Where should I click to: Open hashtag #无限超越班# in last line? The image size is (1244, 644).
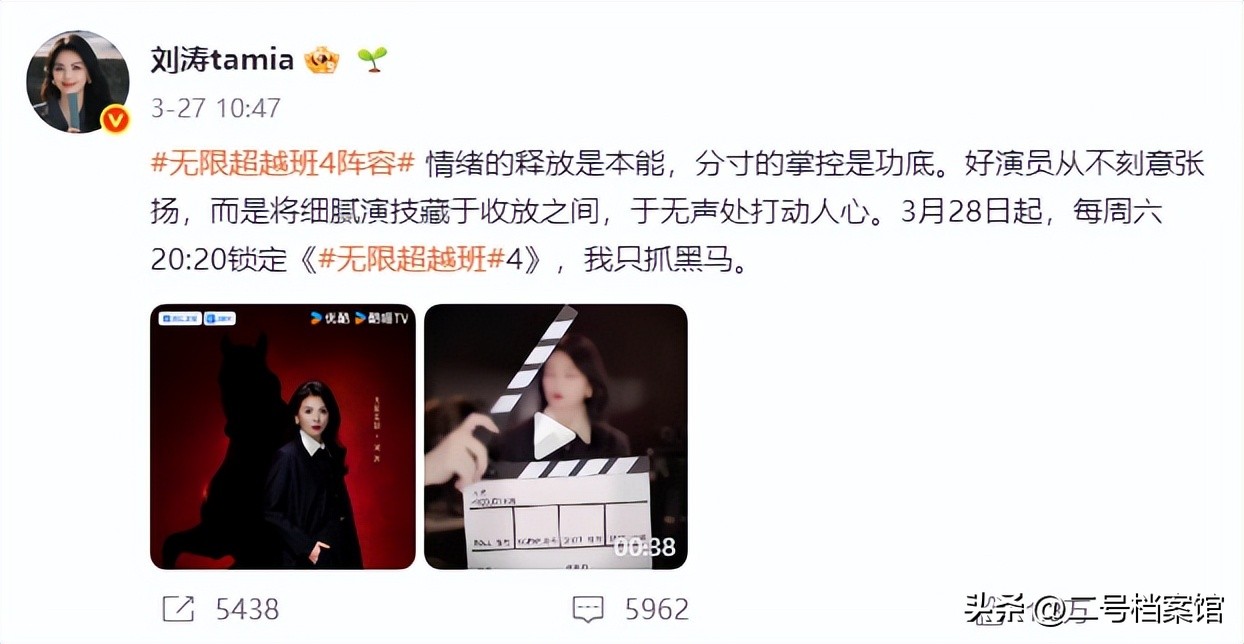coord(410,260)
